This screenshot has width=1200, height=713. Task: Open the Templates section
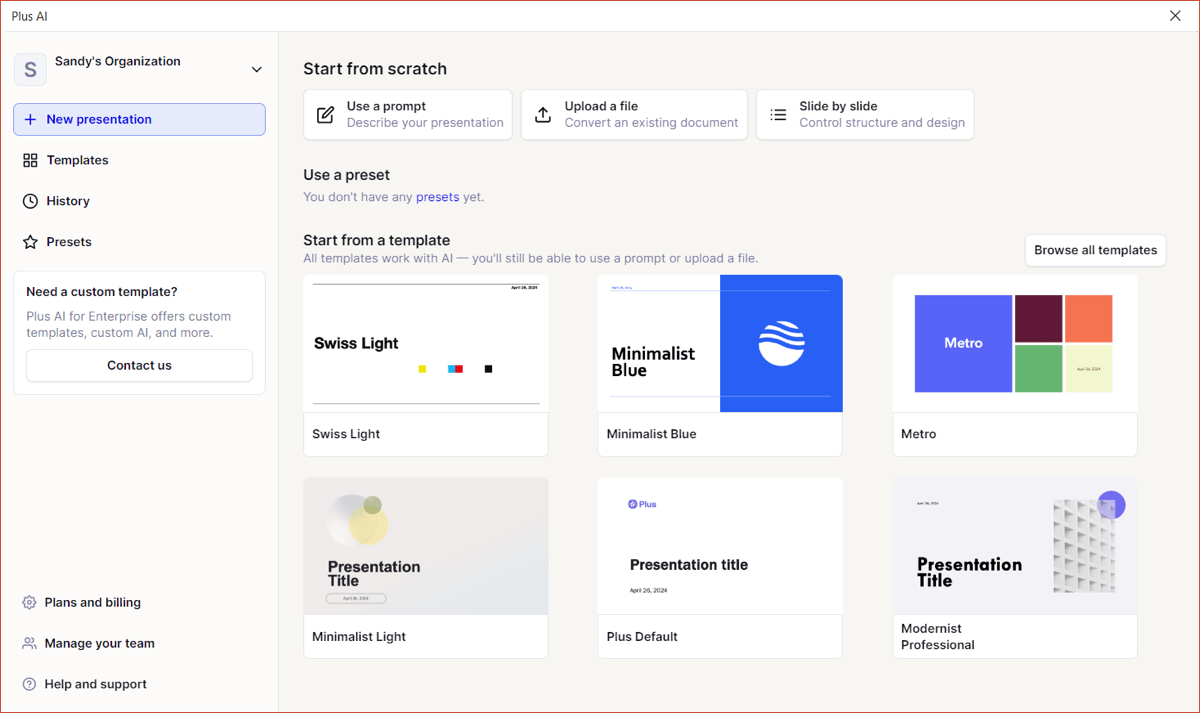[139, 160]
